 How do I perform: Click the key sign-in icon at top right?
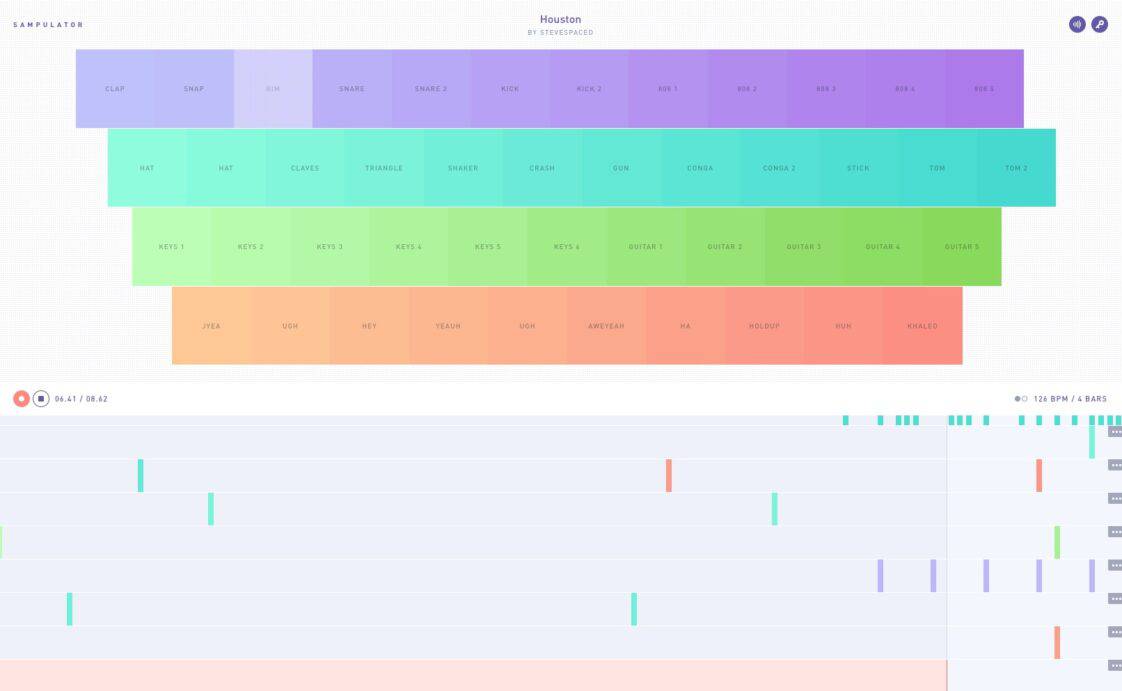point(1100,24)
